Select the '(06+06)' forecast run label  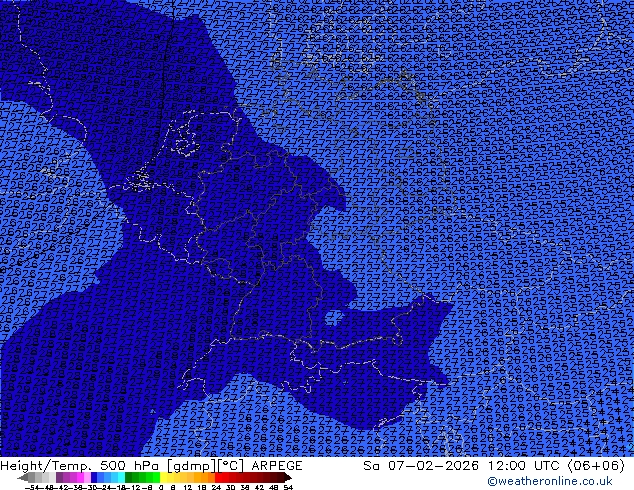tap(596, 466)
